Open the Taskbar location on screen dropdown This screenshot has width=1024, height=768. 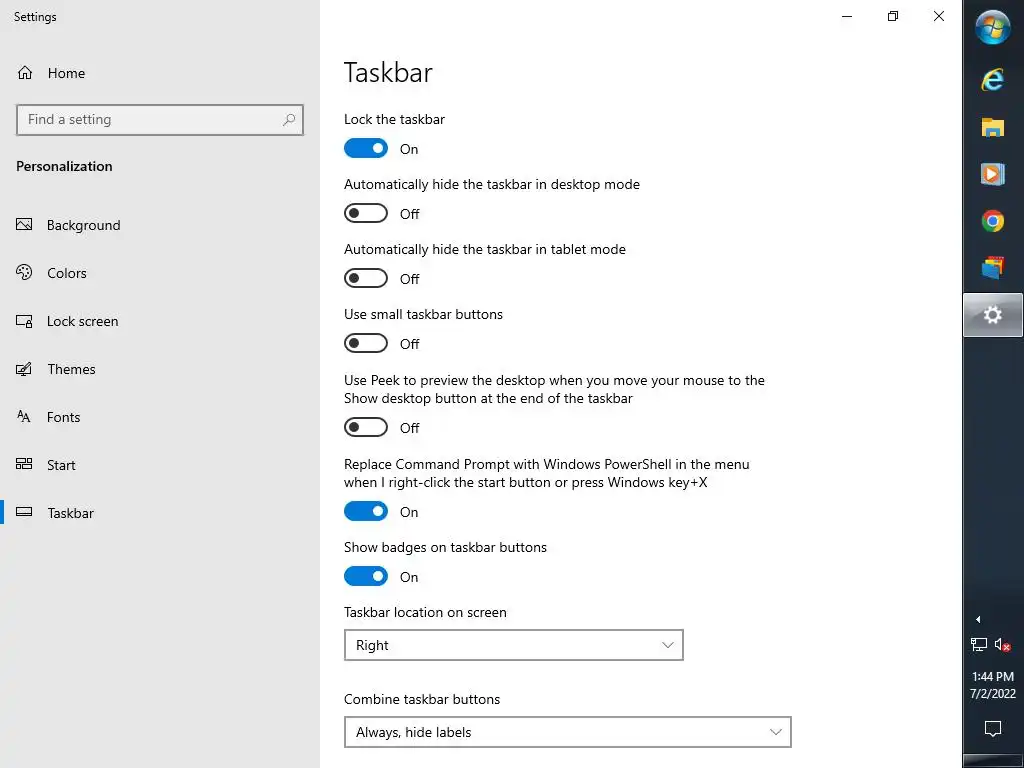[x=513, y=646]
